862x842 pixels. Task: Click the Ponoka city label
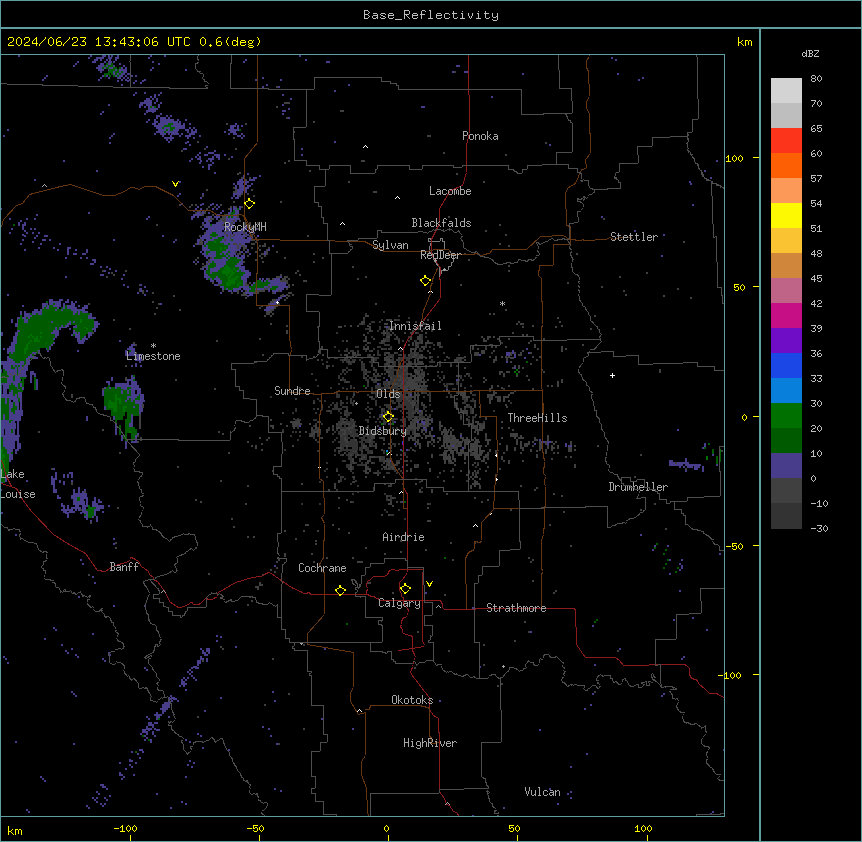pos(480,136)
